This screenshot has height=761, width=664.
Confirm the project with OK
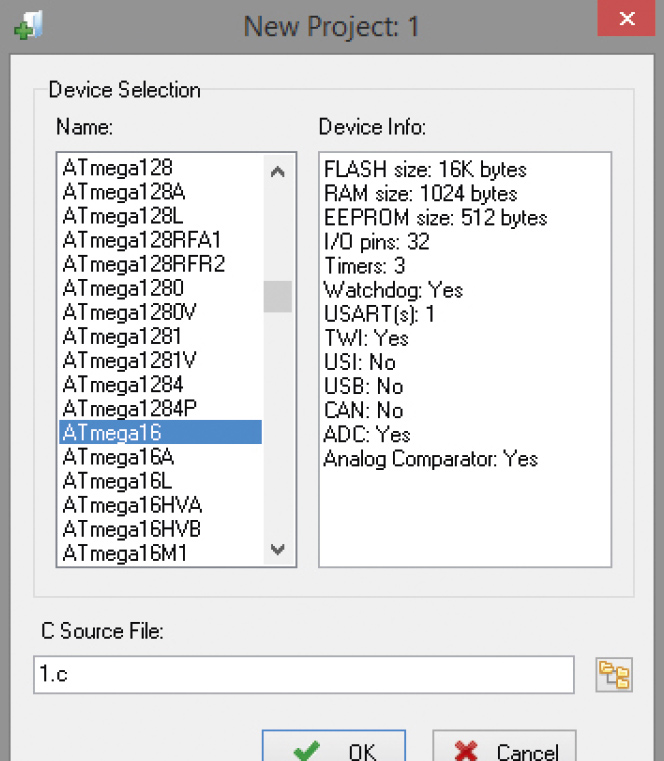[334, 746]
